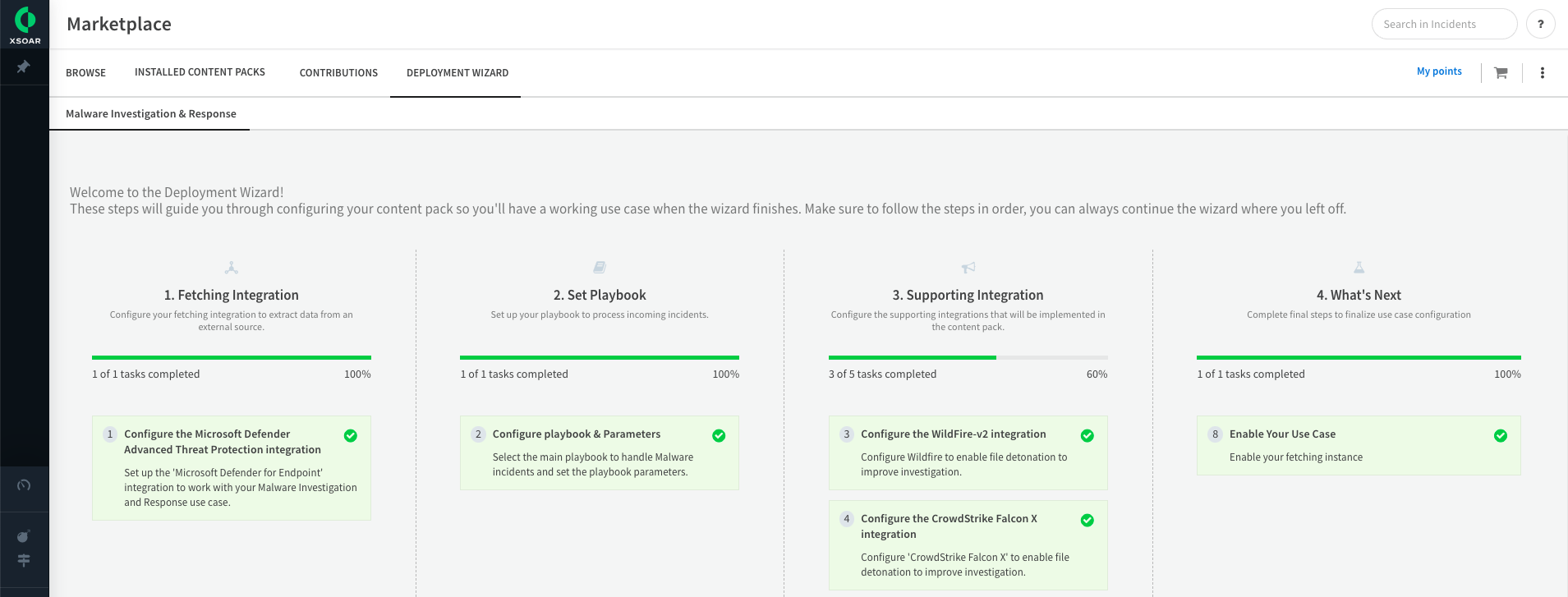Viewport: 1568px width, 597px height.
Task: Expand the Configure playbook & Parameters task
Action: point(576,434)
